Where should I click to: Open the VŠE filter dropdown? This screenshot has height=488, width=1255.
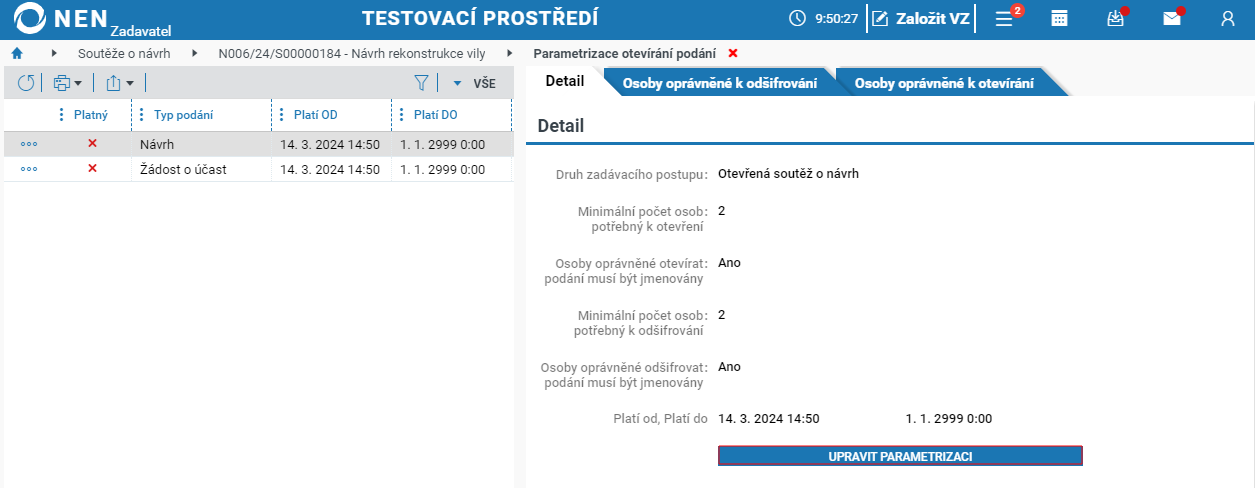475,83
